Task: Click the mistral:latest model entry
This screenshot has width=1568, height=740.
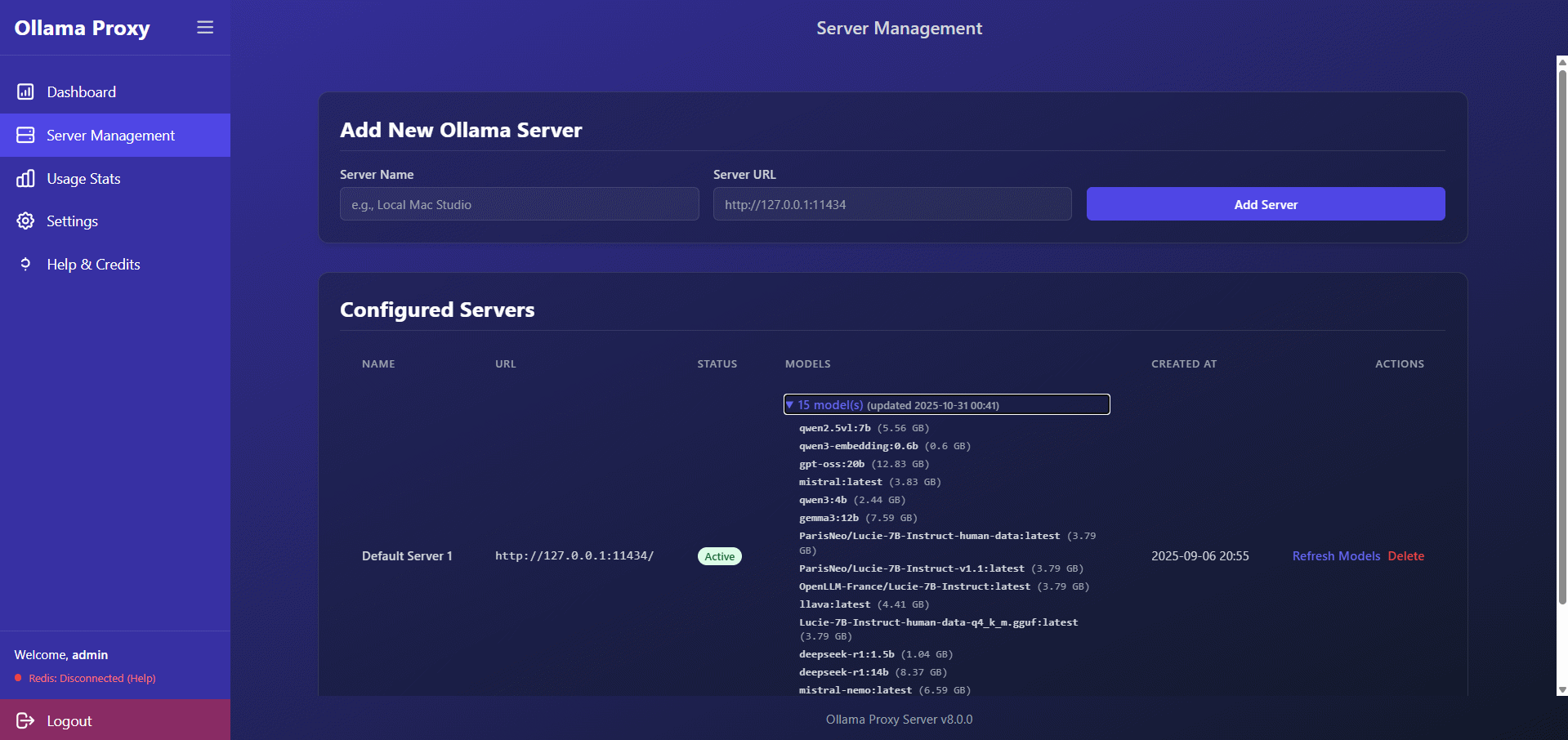Action: click(x=870, y=482)
